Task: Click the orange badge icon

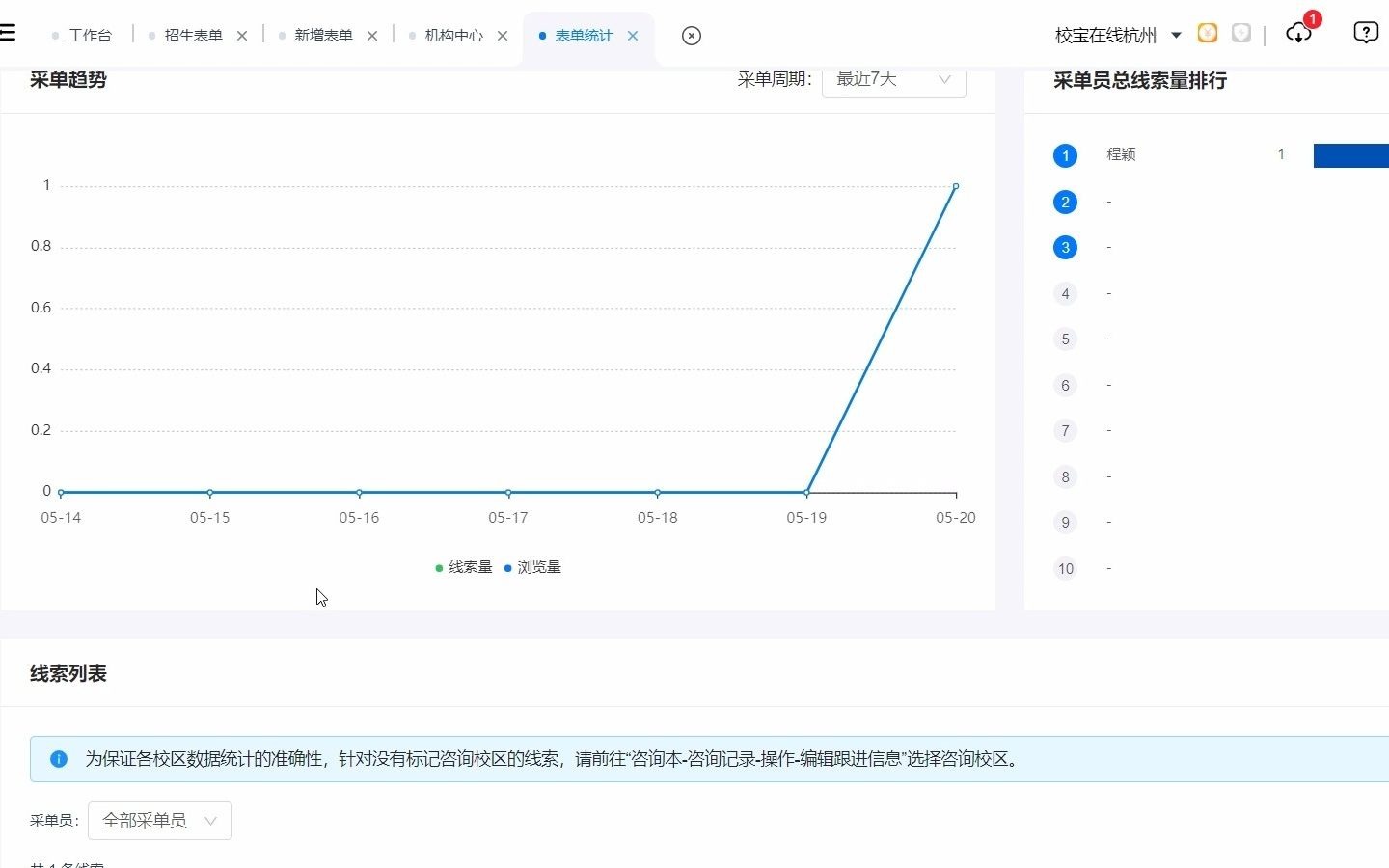Action: click(1208, 34)
